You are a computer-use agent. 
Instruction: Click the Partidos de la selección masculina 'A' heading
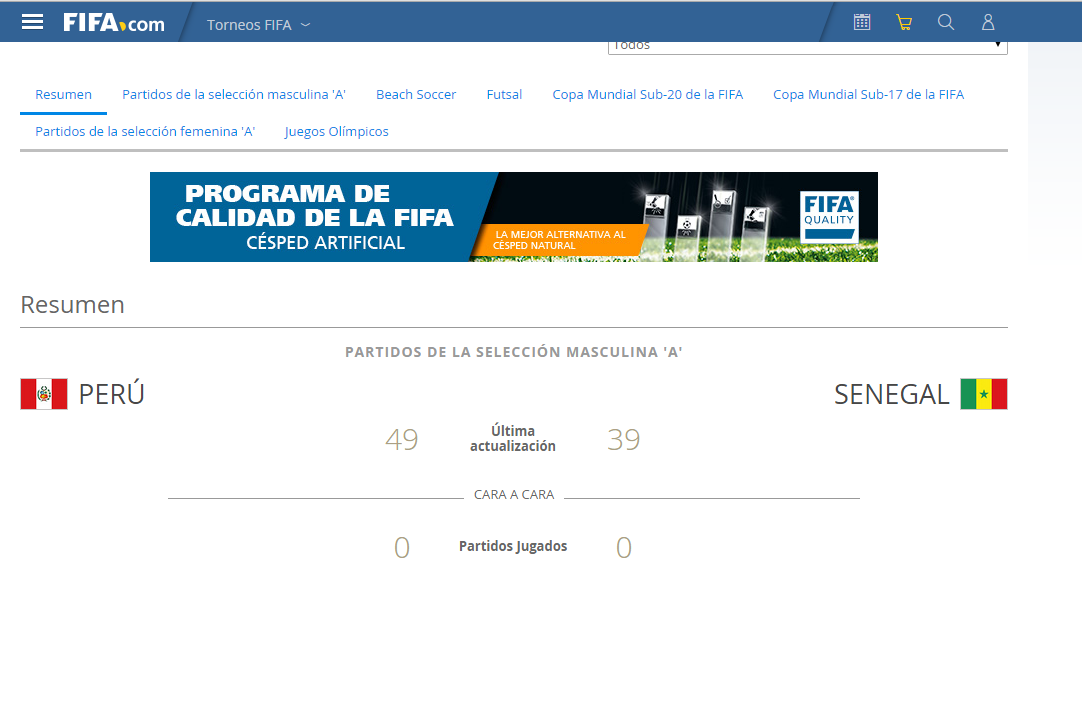[513, 352]
